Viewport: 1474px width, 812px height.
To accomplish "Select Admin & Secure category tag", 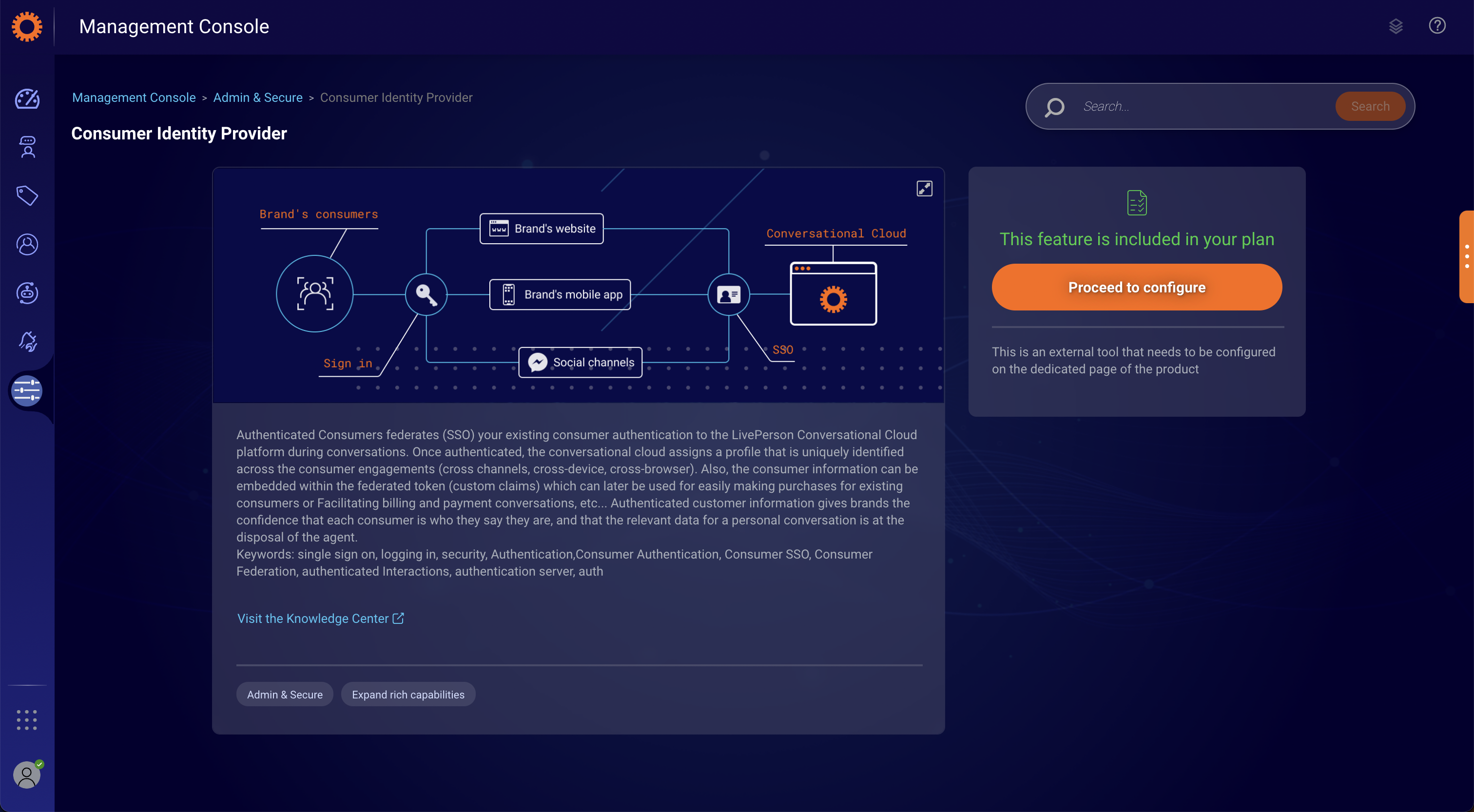I will [x=284, y=694].
